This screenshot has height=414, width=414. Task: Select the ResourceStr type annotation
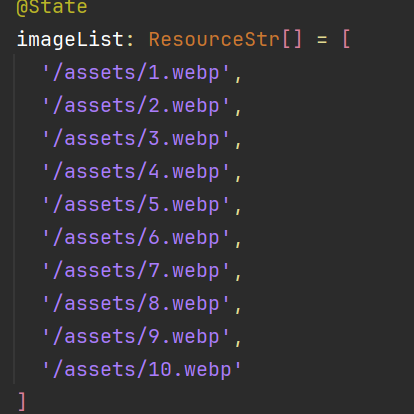click(x=214, y=39)
